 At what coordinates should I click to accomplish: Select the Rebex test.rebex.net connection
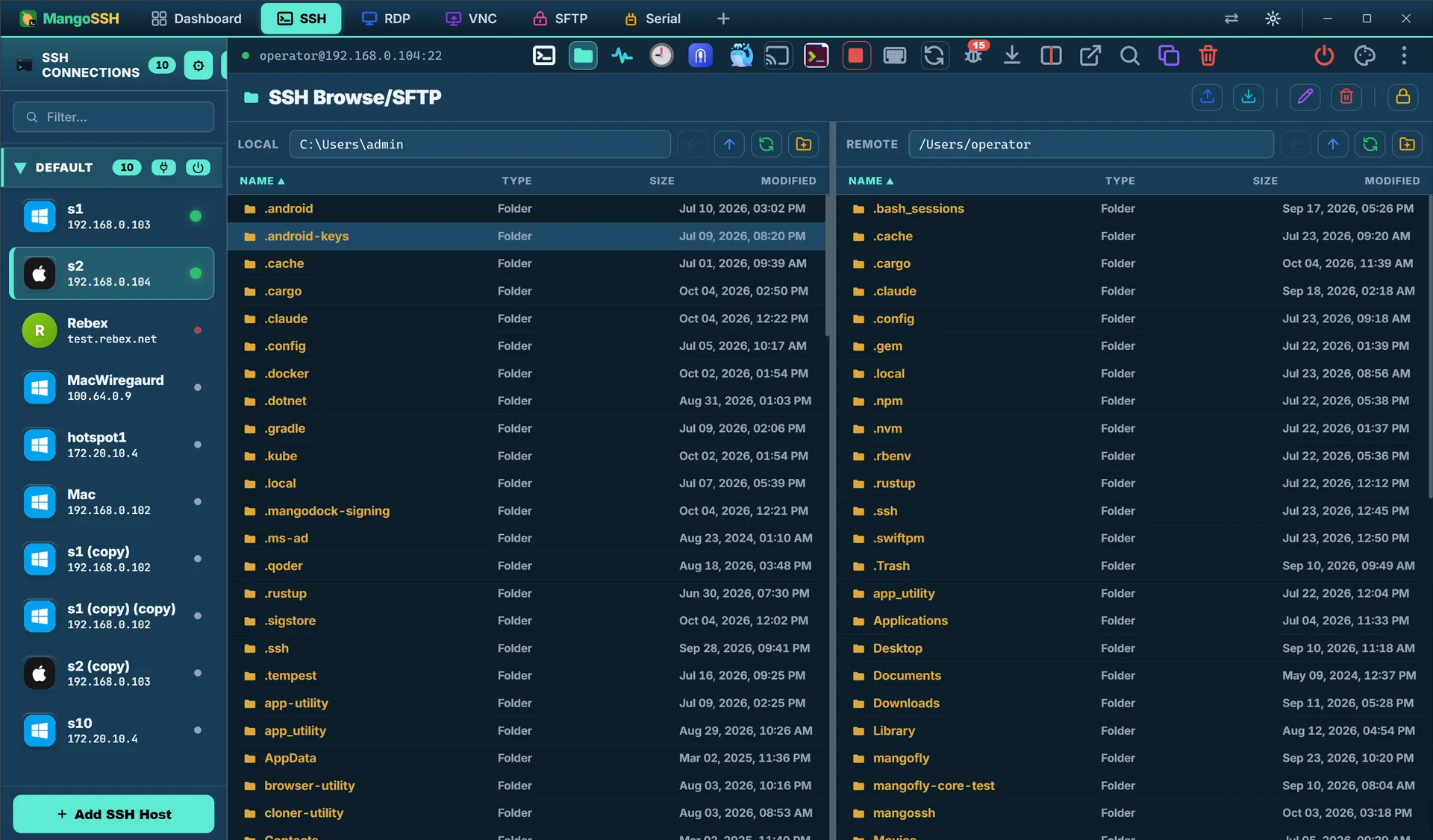point(112,330)
